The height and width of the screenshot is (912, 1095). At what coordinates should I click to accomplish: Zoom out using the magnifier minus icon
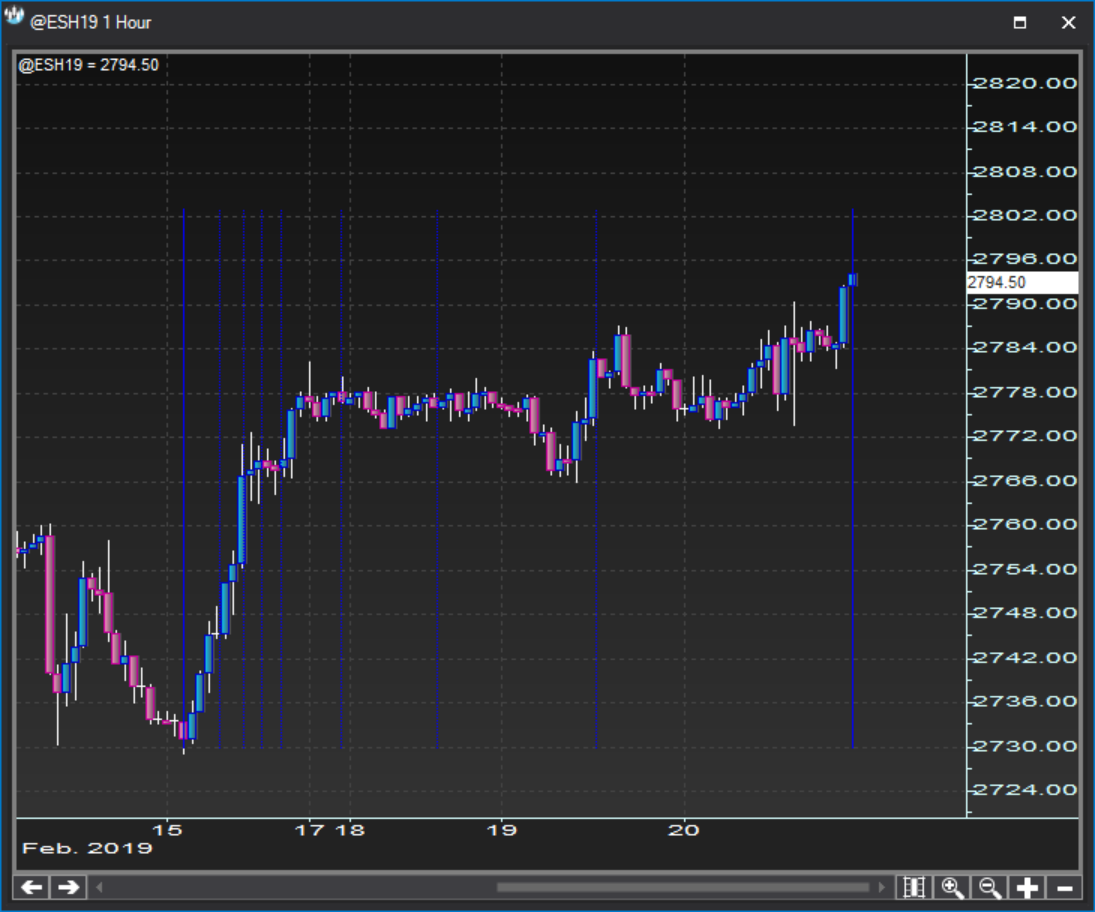[x=990, y=888]
